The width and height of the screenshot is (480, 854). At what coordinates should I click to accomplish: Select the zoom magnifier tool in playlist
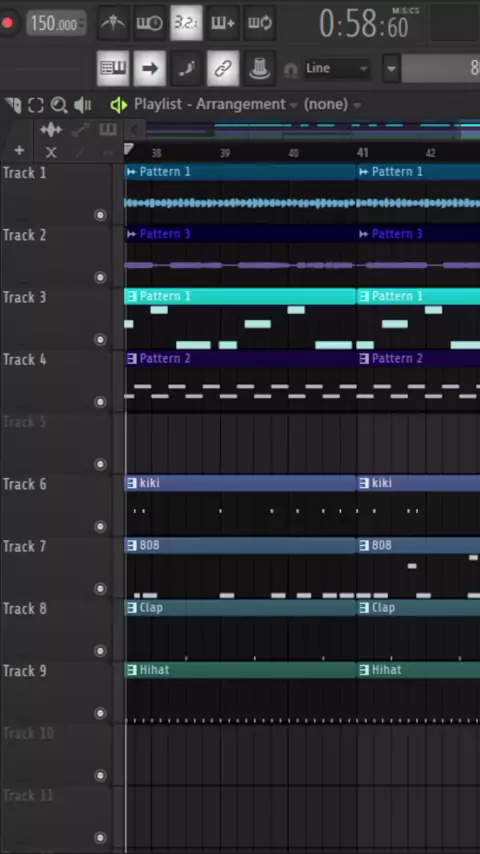coord(59,105)
